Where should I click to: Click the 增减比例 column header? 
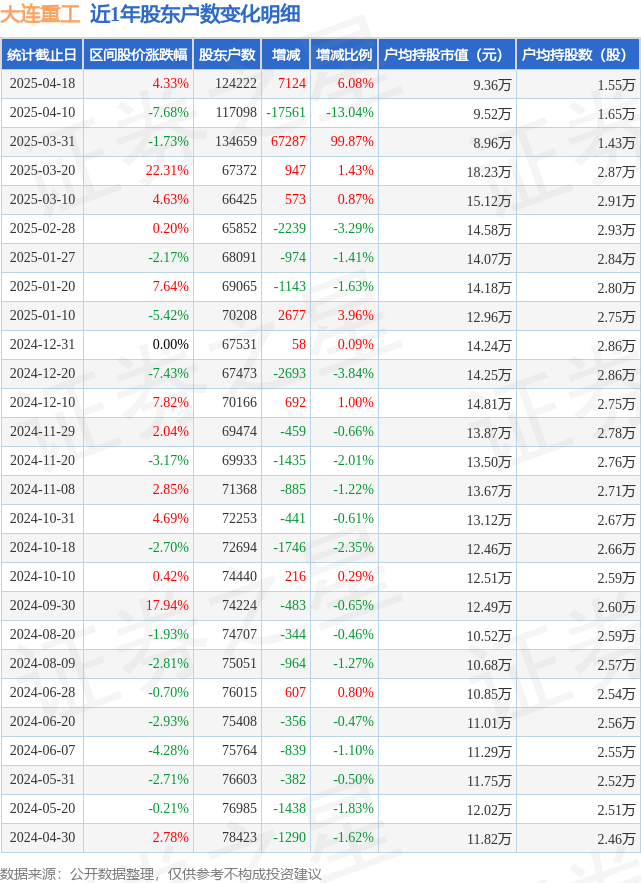[343, 55]
